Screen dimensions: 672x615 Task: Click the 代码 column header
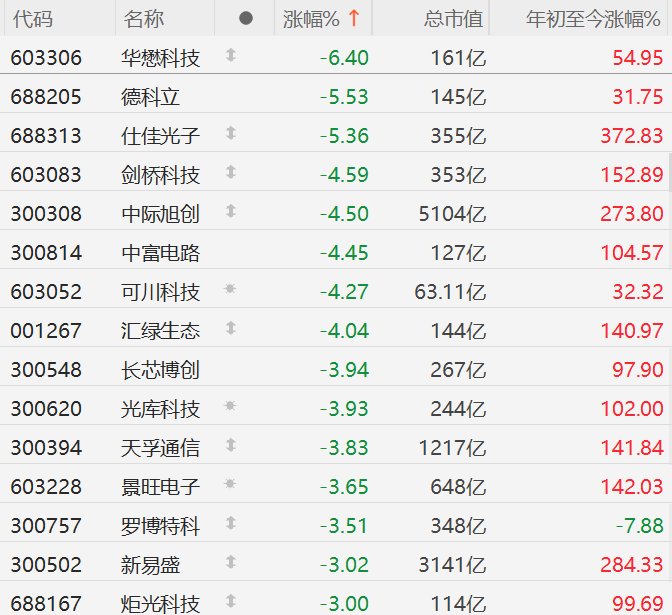point(33,19)
